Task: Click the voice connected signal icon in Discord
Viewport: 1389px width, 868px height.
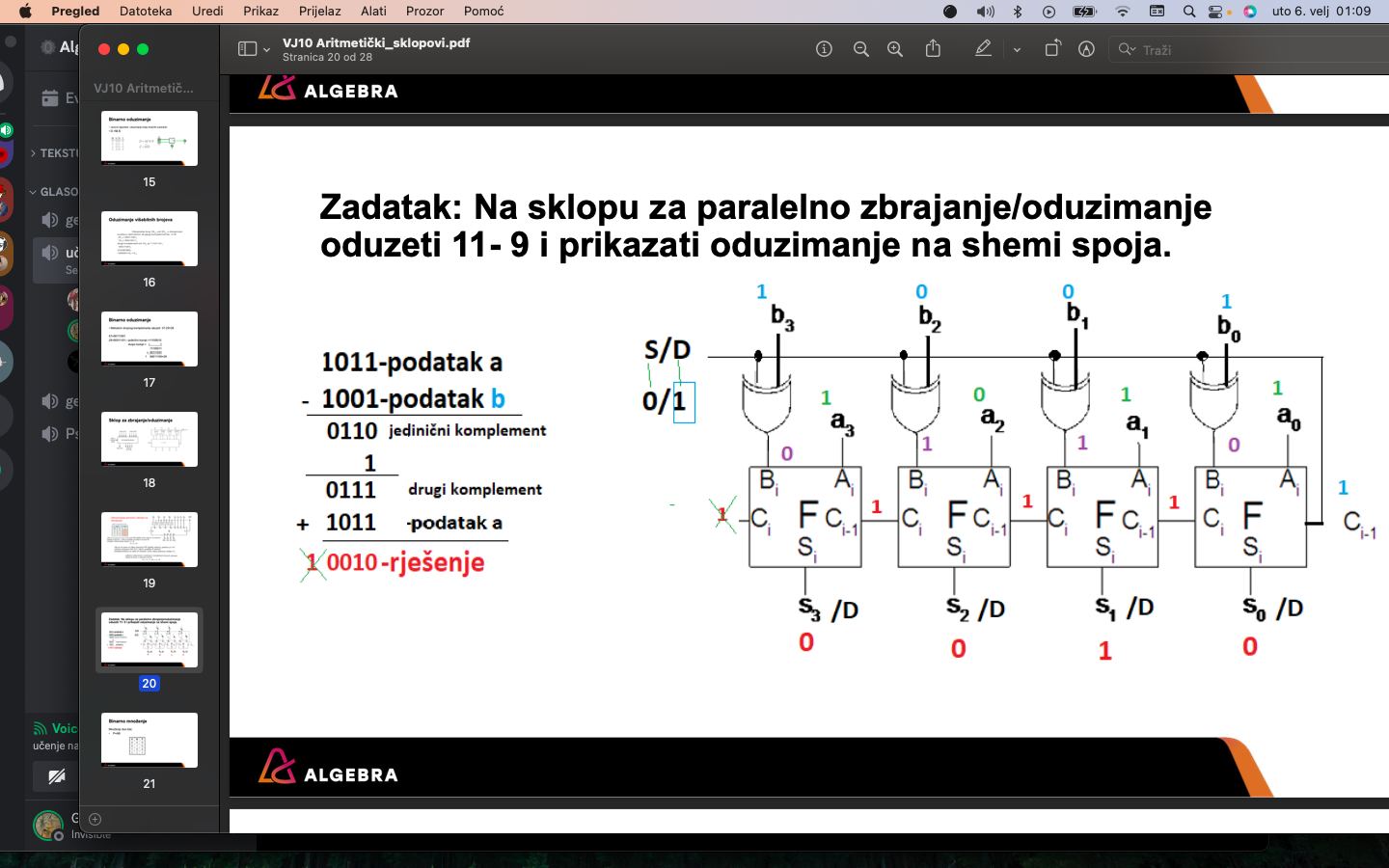Action: click(41, 728)
